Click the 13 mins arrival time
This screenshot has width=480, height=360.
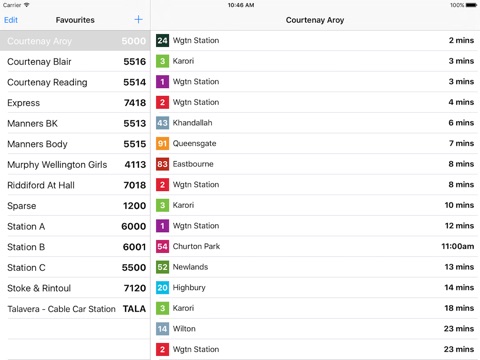459,267
